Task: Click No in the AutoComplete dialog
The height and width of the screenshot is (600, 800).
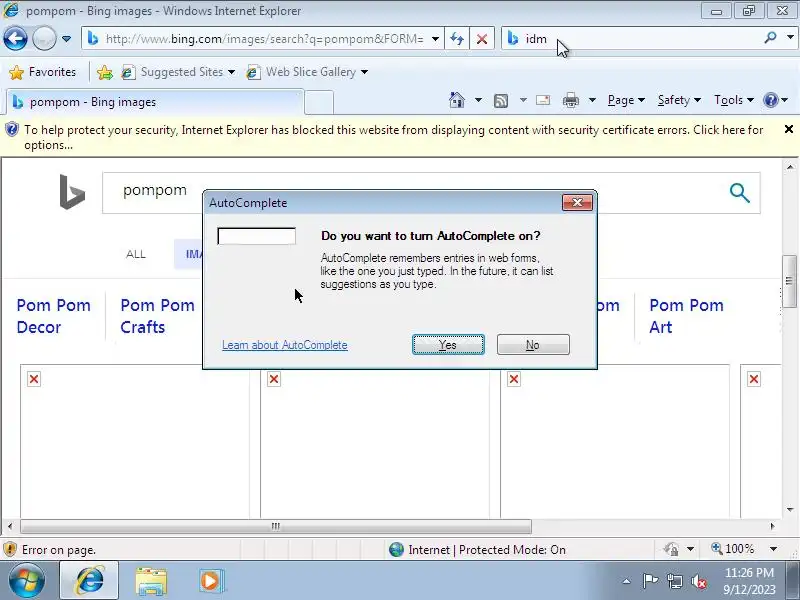Action: [533, 345]
